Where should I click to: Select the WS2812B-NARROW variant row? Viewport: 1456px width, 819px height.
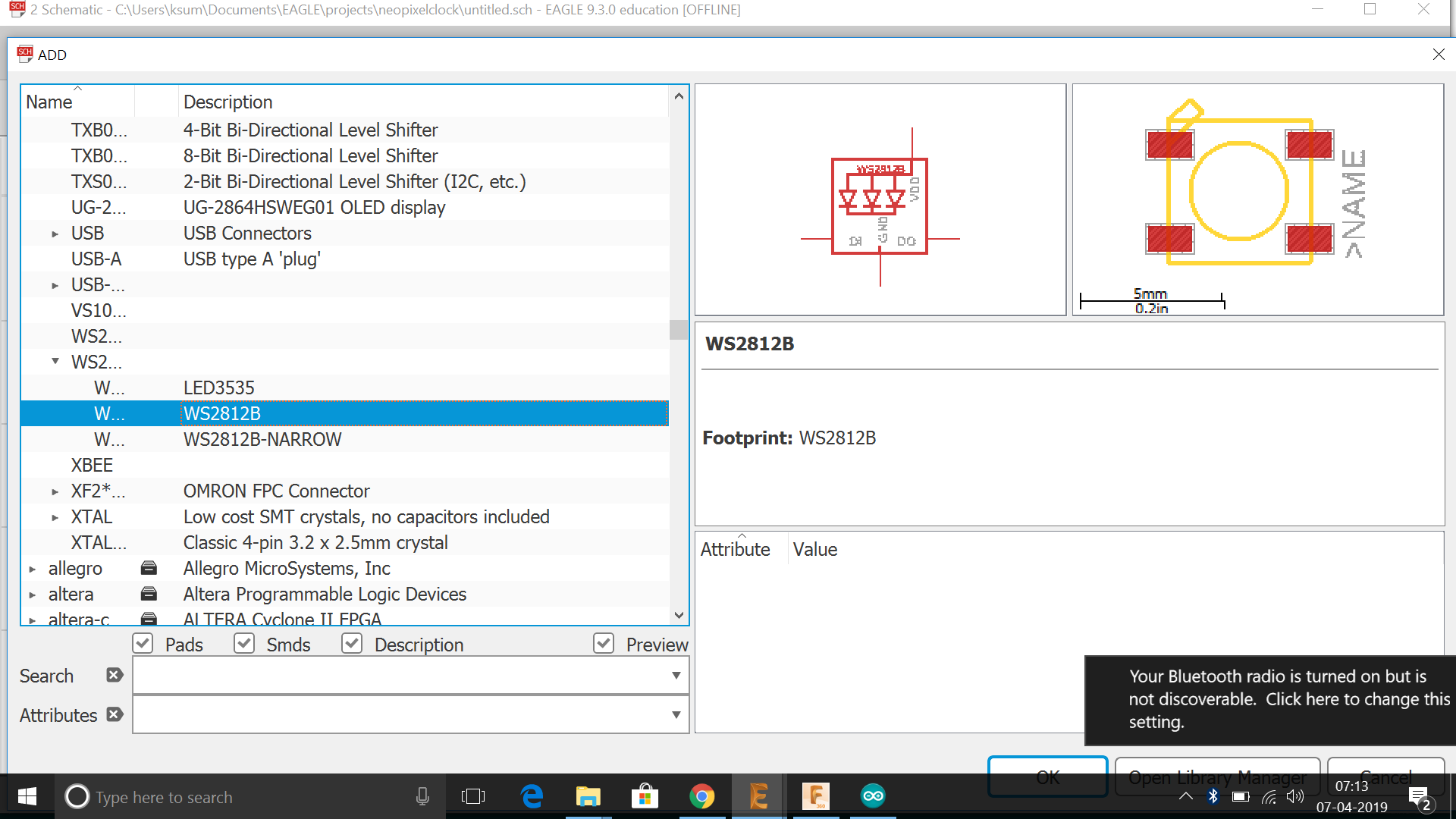click(262, 439)
